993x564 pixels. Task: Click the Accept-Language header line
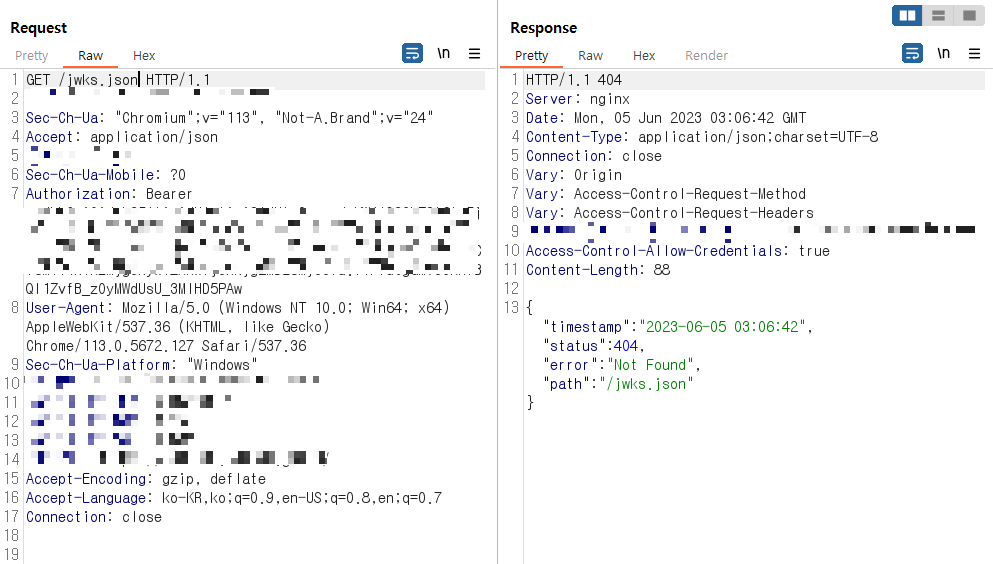pyautogui.click(x=234, y=498)
